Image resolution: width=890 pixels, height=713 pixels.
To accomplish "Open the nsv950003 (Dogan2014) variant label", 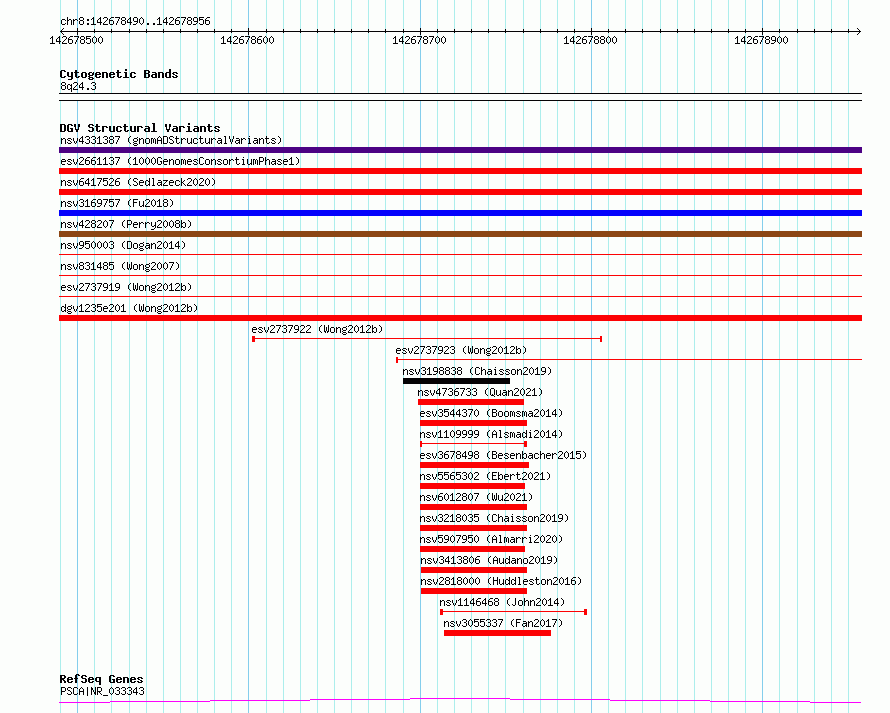I will [123, 245].
